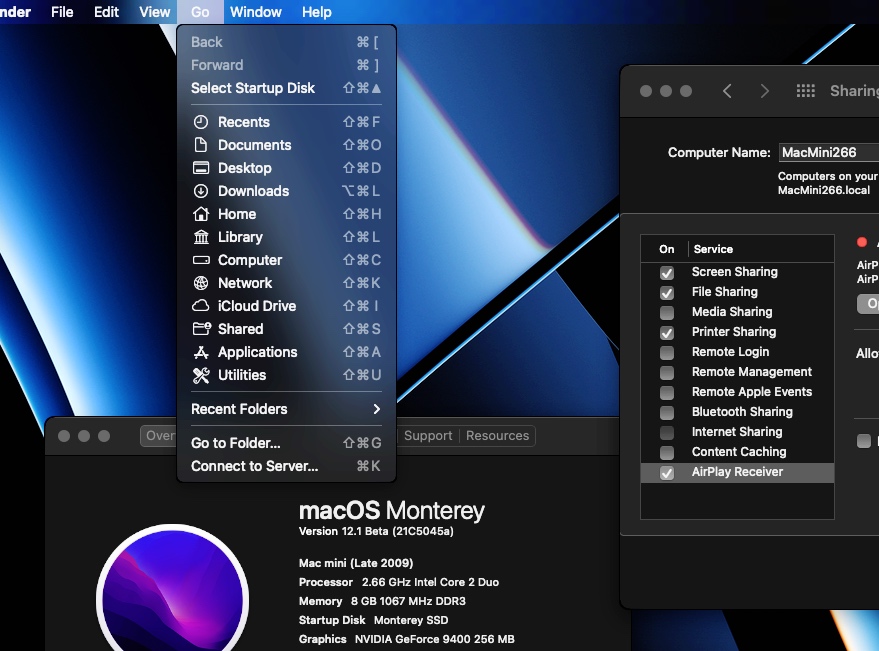The width and height of the screenshot is (879, 651).
Task: Open the File menu
Action: (62, 12)
